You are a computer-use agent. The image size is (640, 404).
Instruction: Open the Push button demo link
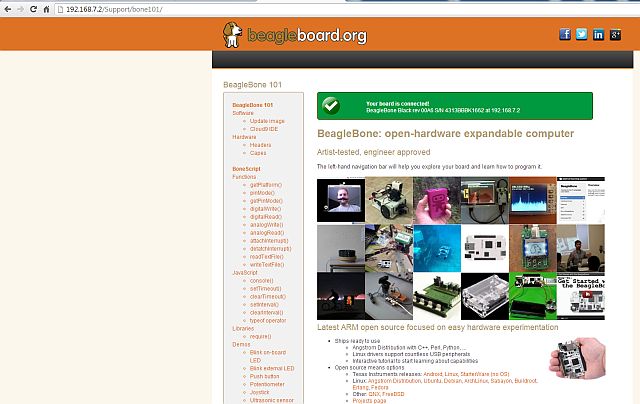(x=264, y=376)
